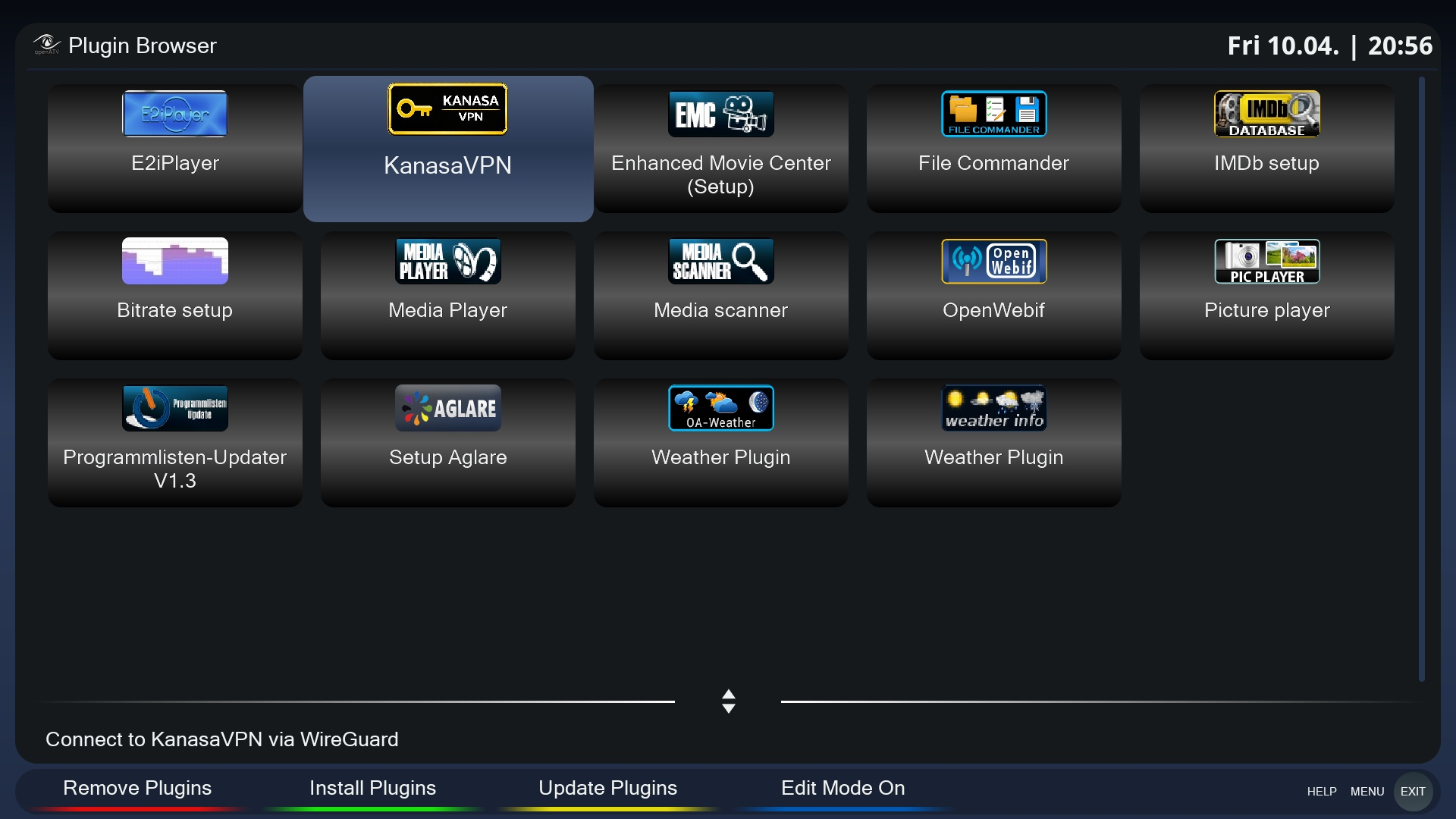The image size is (1456, 819).
Task: Launch the Media Player plugin
Action: click(x=447, y=295)
